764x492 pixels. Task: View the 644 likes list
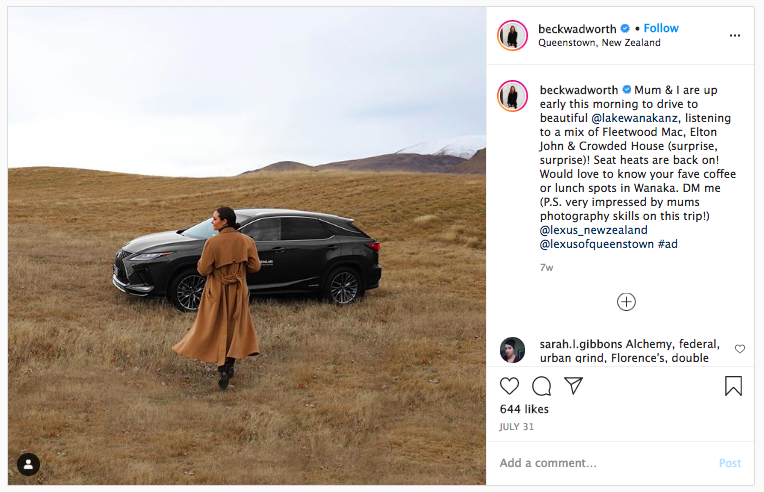(524, 409)
